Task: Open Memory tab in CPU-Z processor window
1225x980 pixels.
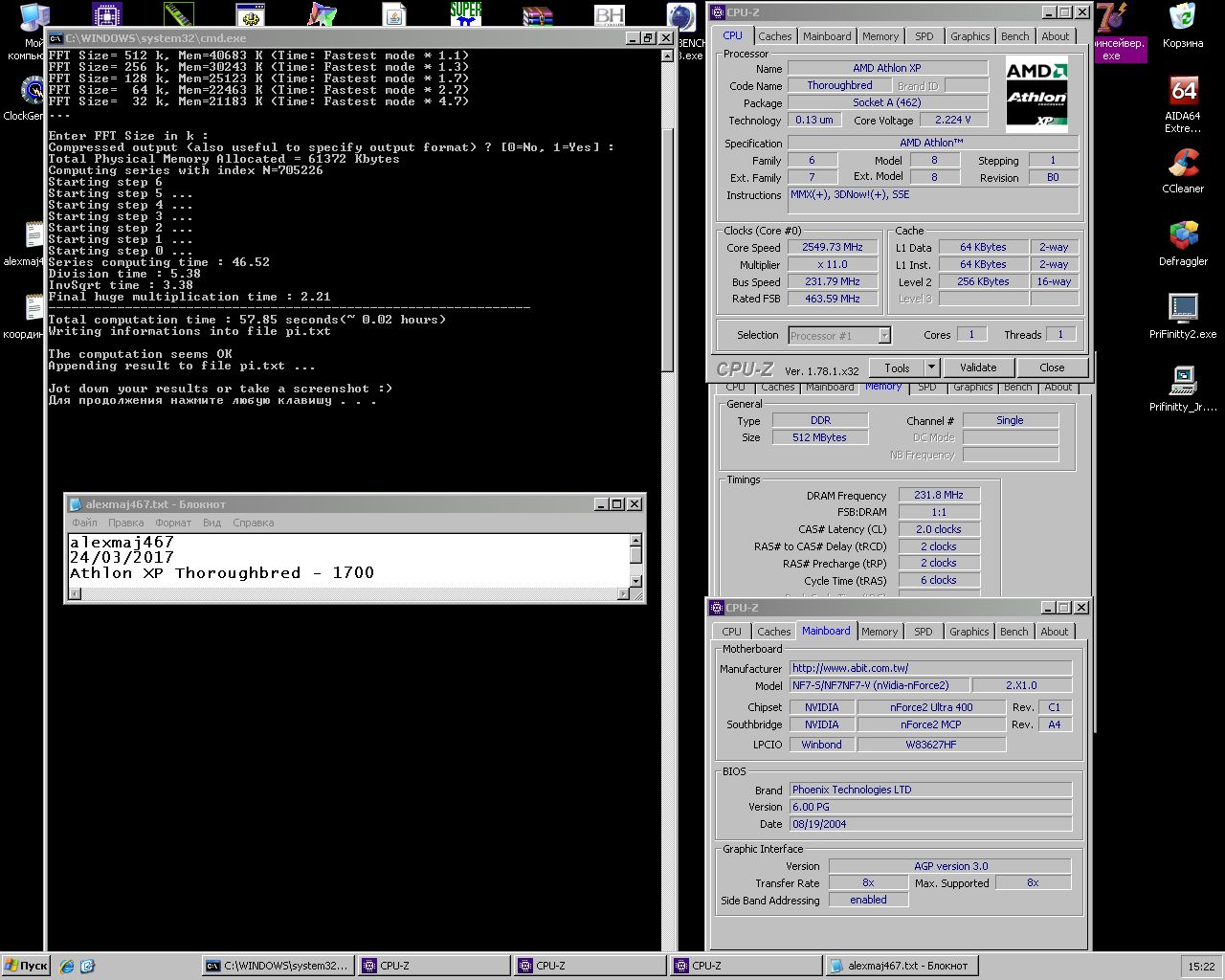Action: coord(880,36)
